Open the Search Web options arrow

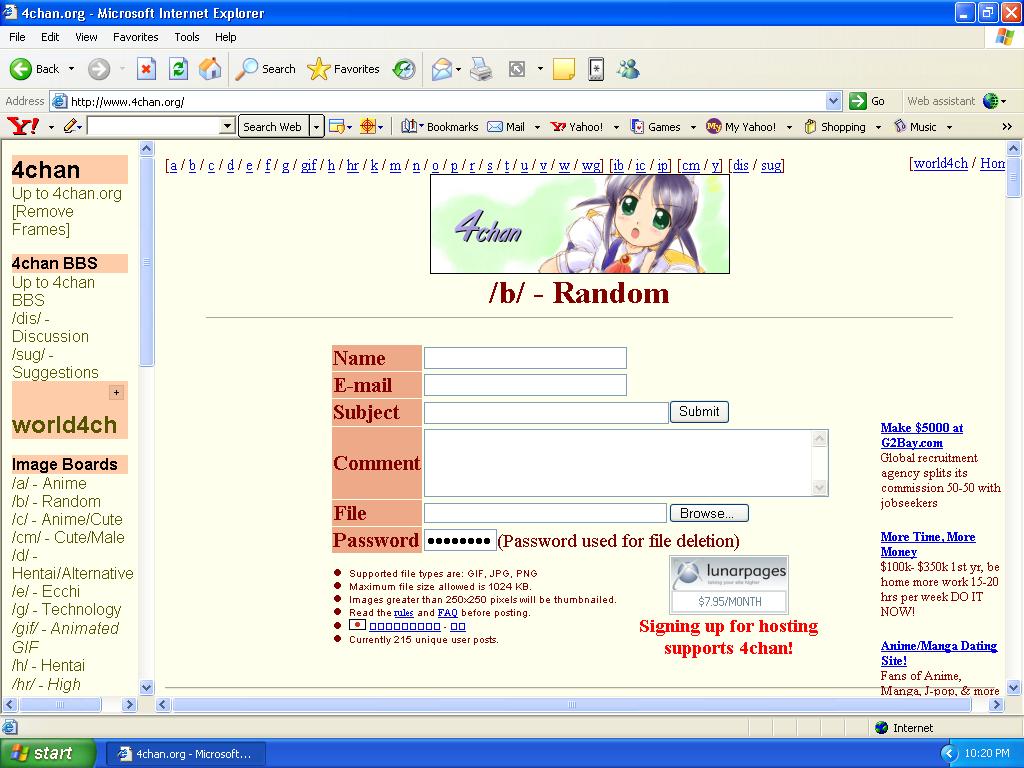point(316,126)
